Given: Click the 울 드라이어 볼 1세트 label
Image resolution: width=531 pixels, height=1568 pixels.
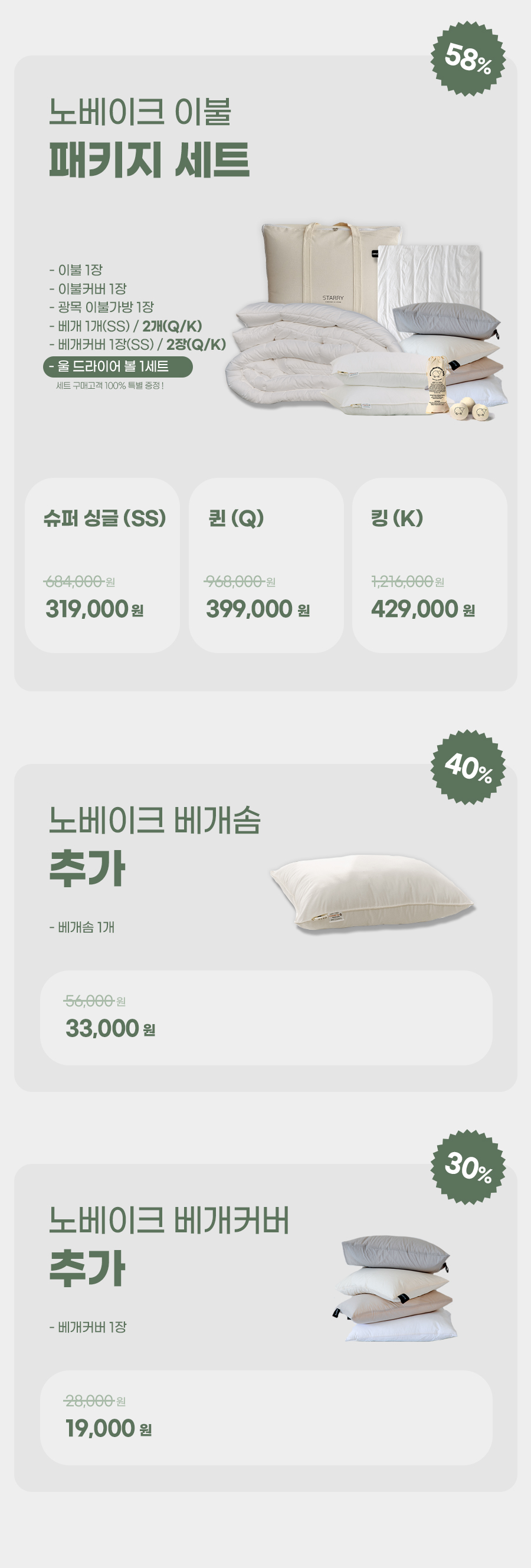Looking at the screenshot, I should (x=117, y=366).
